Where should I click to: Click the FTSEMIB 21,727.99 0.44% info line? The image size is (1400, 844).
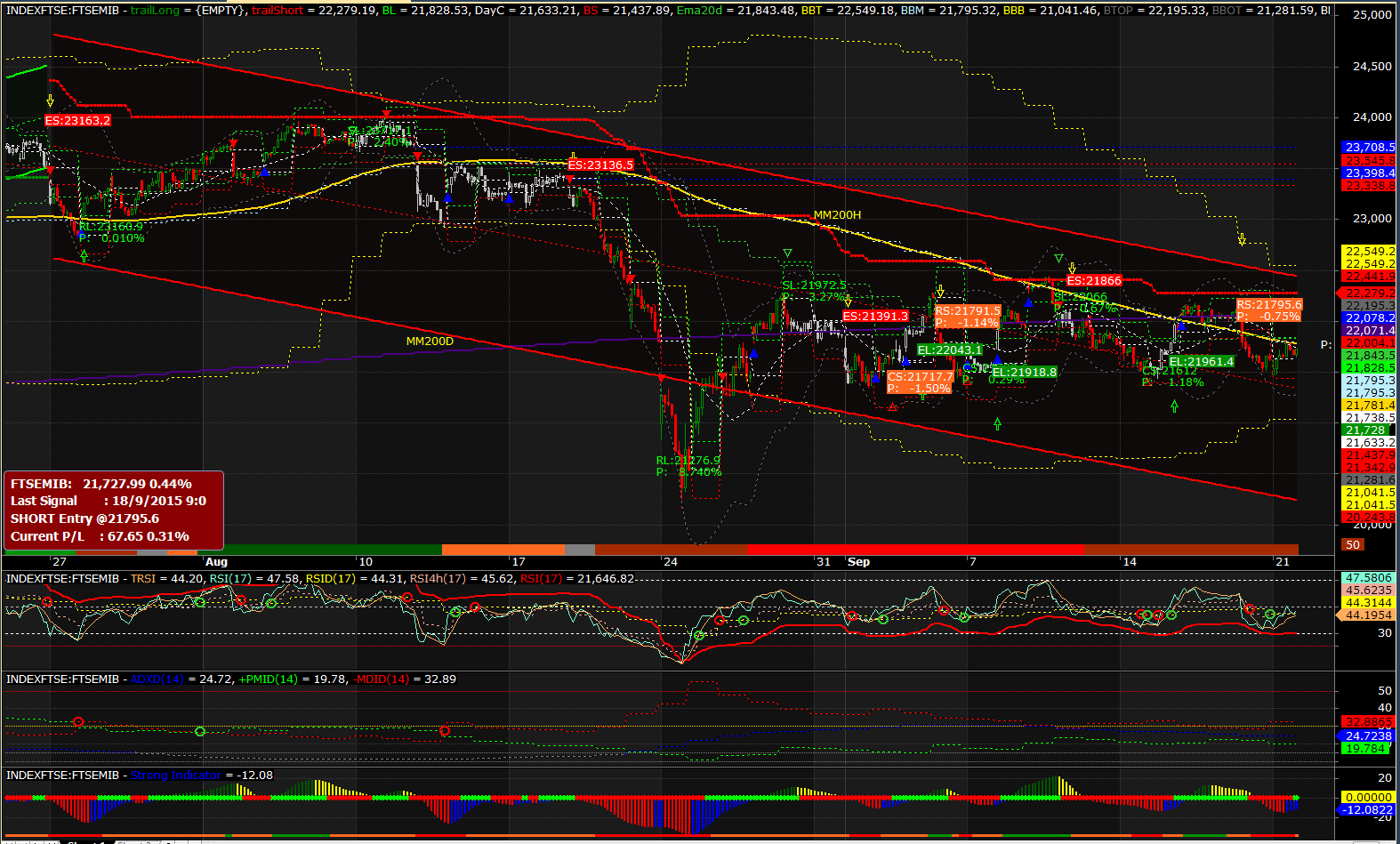coord(101,484)
